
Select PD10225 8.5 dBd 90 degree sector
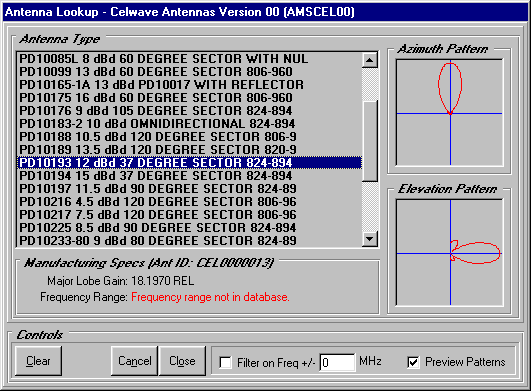[189, 227]
